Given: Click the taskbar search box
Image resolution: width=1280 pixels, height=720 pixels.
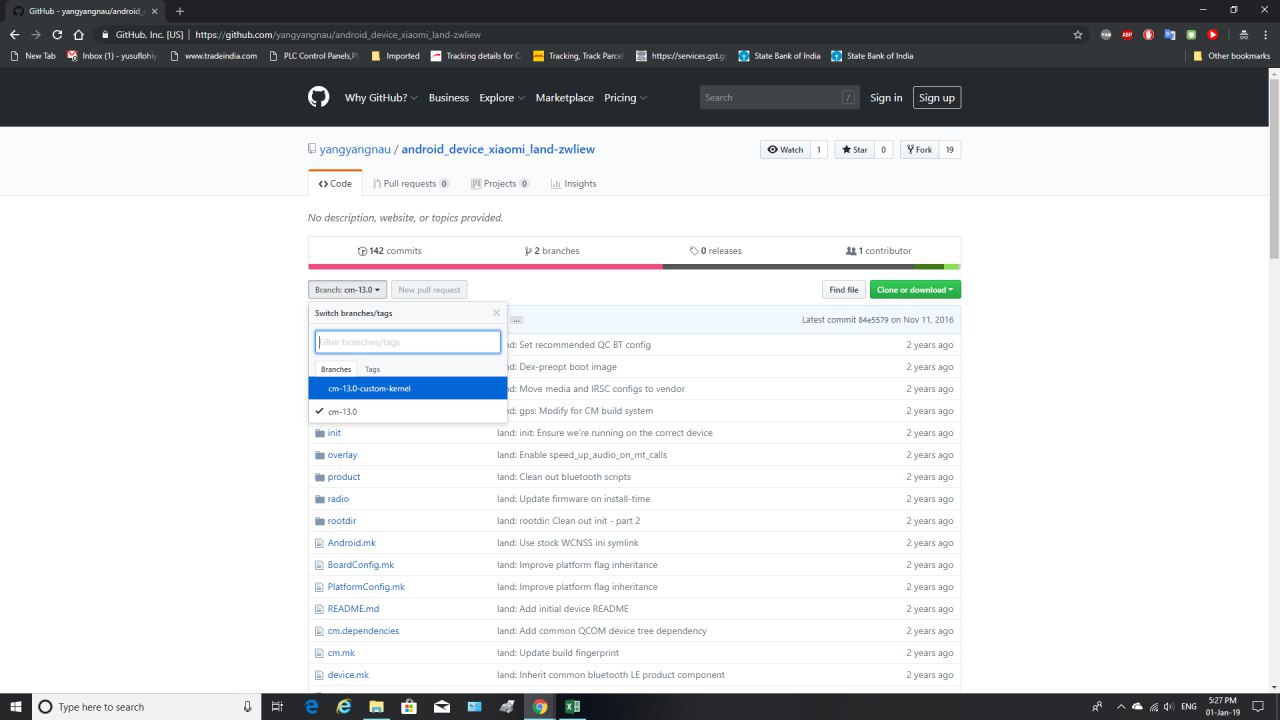Looking at the screenshot, I should [x=147, y=706].
